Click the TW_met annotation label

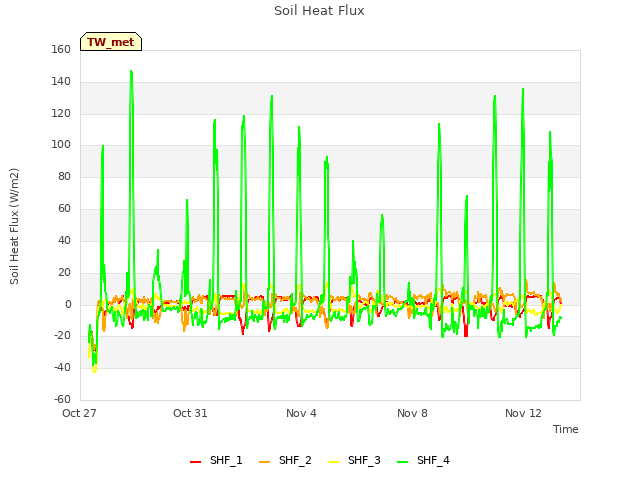(111, 42)
